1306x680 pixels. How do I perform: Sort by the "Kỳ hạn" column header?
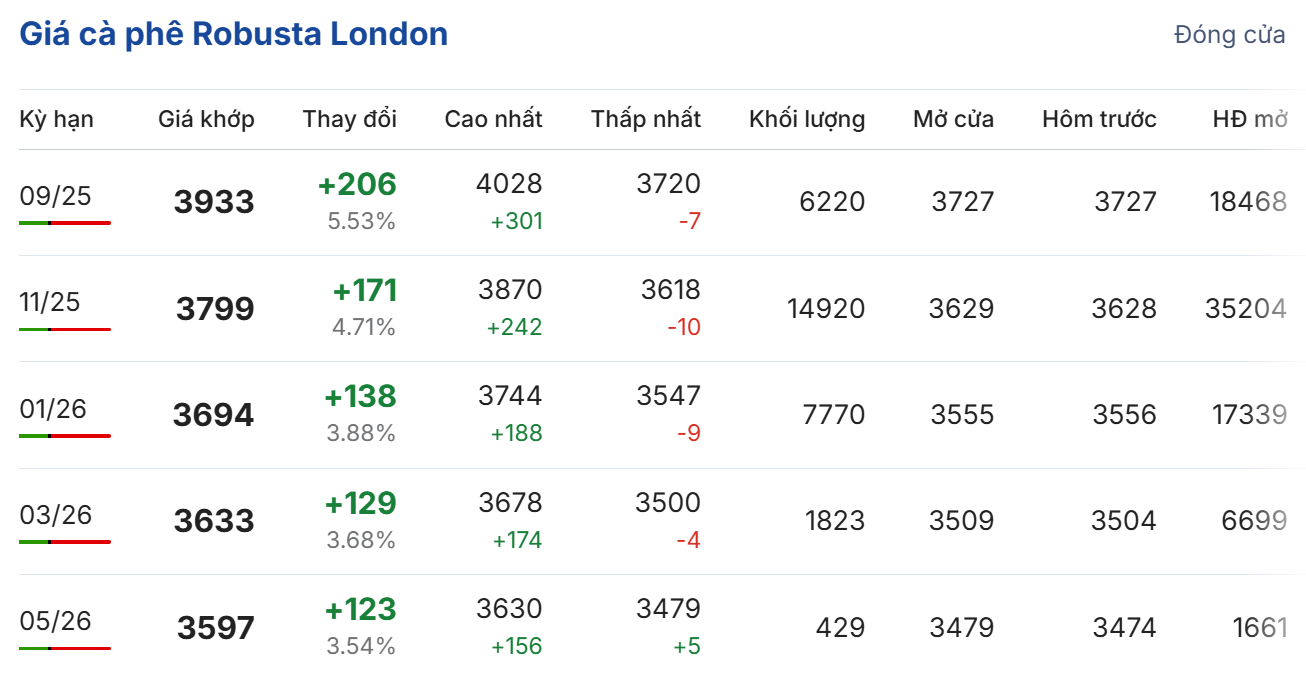click(x=57, y=119)
